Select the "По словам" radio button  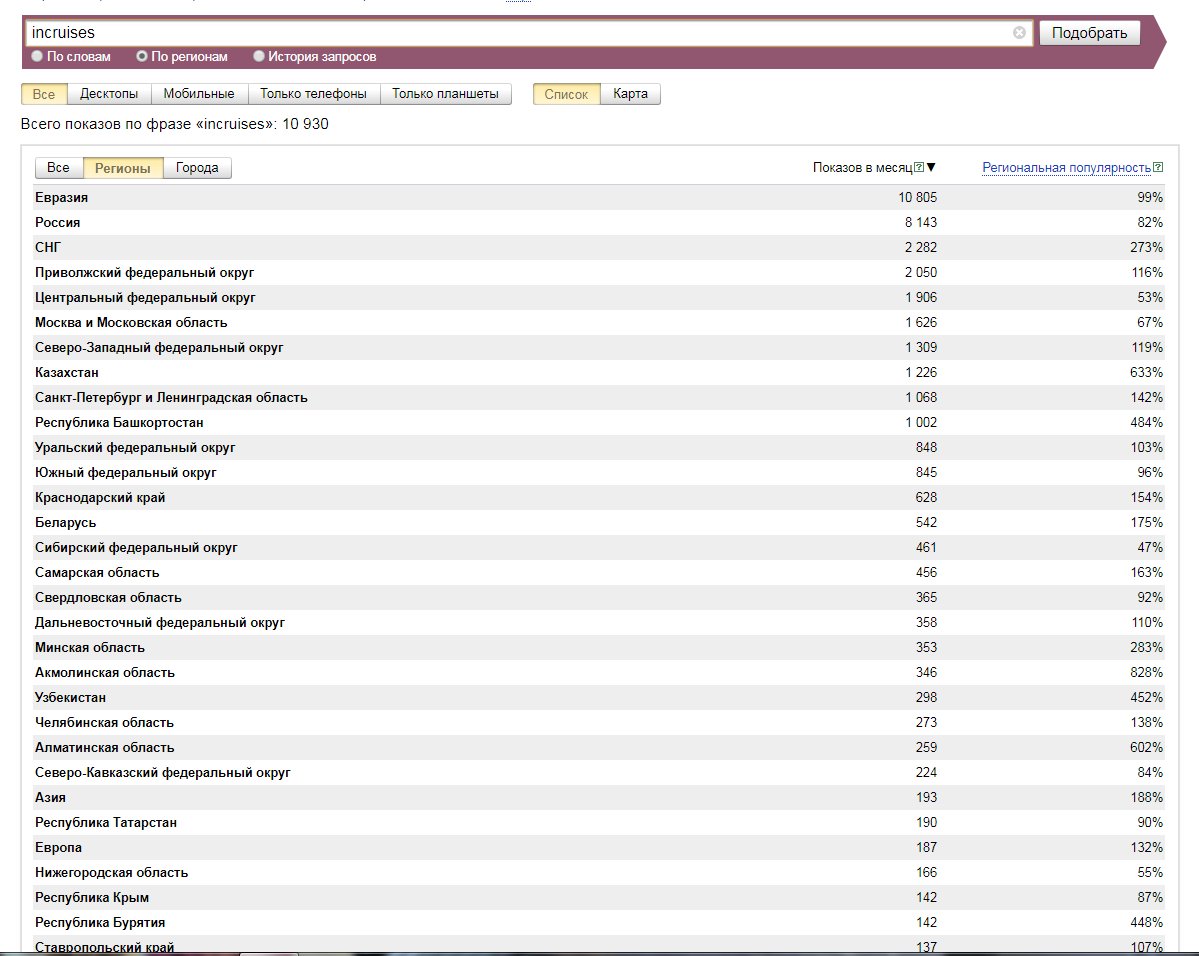[37, 57]
